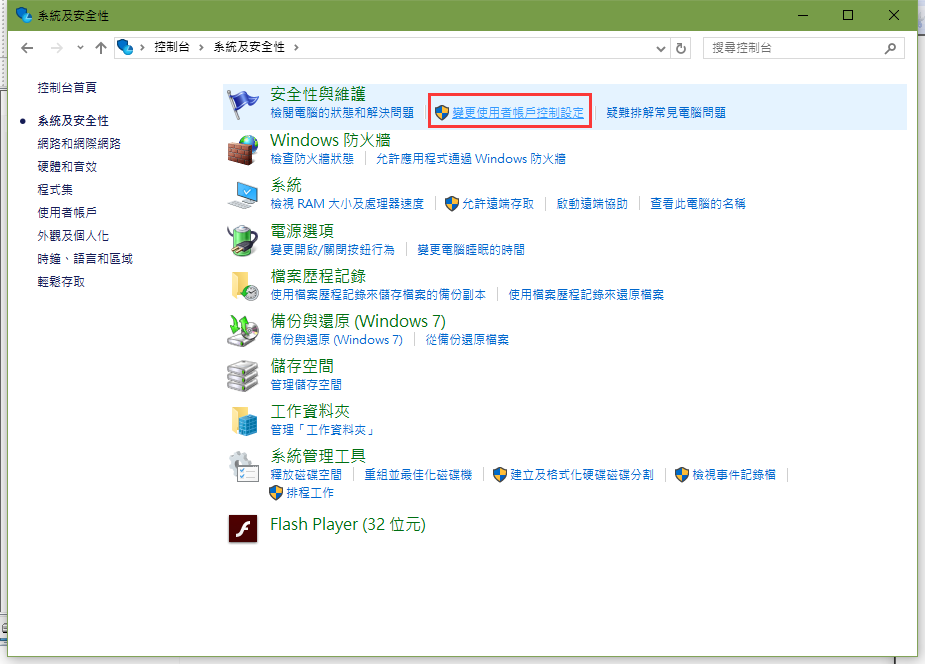Open 疑難排解常見電腦問題 link
The width and height of the screenshot is (925, 664).
(666, 113)
